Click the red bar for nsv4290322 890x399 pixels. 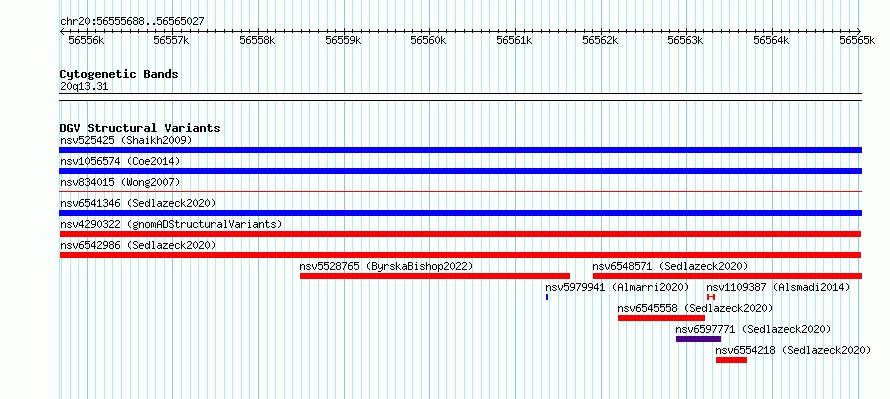click(x=460, y=234)
